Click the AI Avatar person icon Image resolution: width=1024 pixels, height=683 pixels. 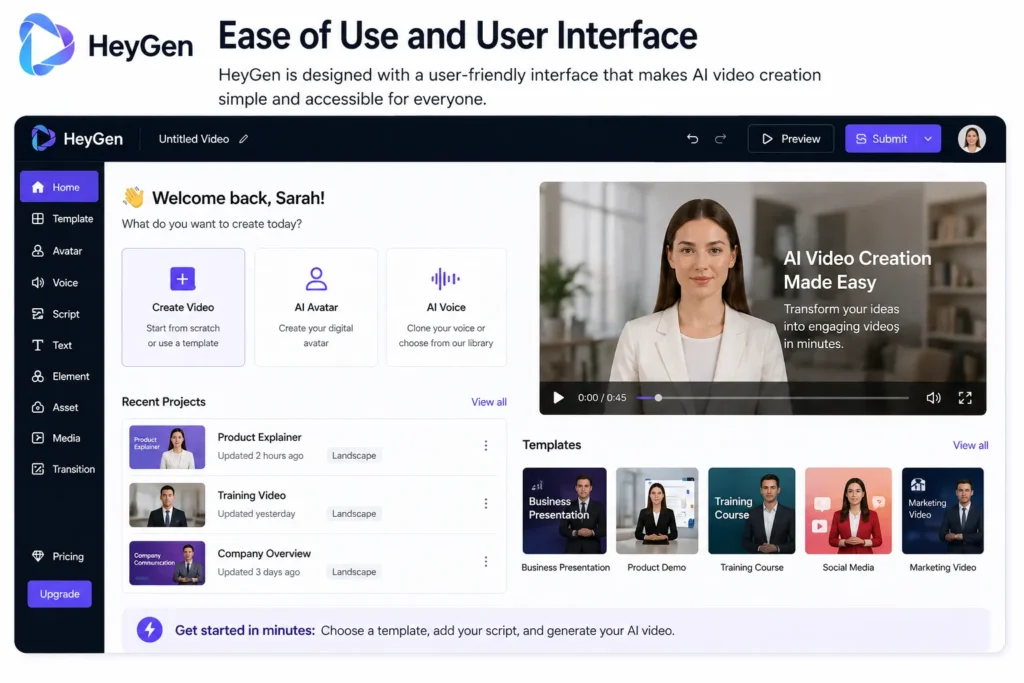coord(316,279)
